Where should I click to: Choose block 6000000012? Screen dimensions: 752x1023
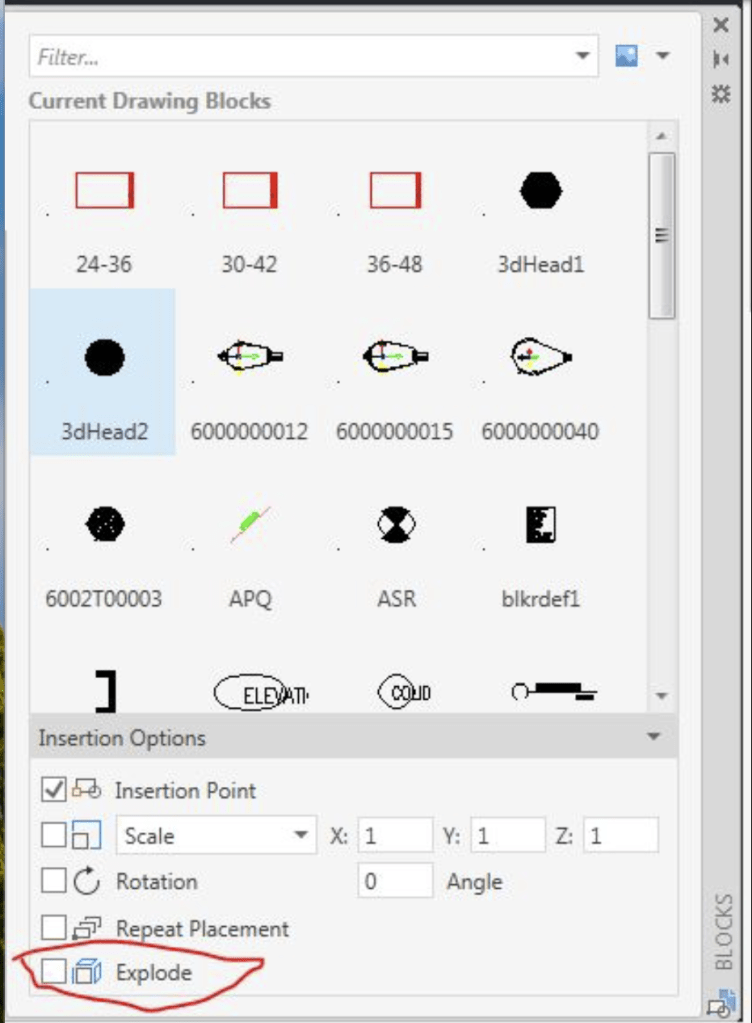(x=250, y=358)
